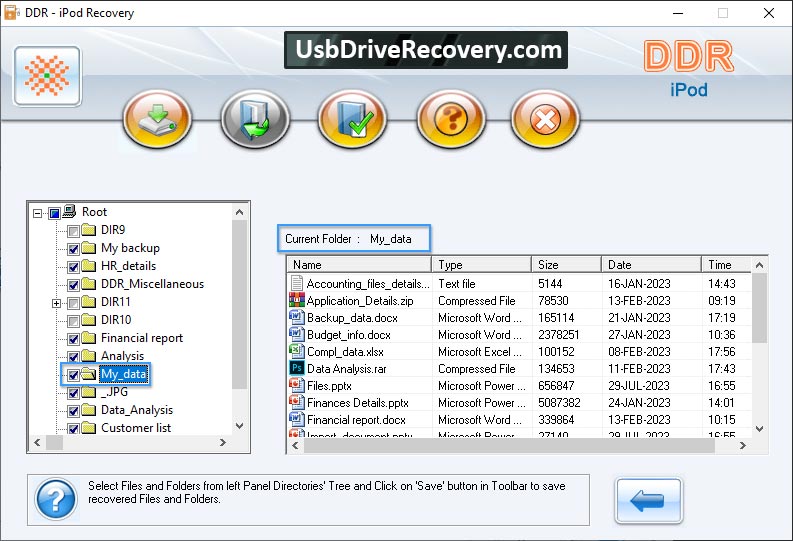Click the orange starburst logo button
Image resolution: width=793 pixels, height=541 pixels.
(48, 76)
